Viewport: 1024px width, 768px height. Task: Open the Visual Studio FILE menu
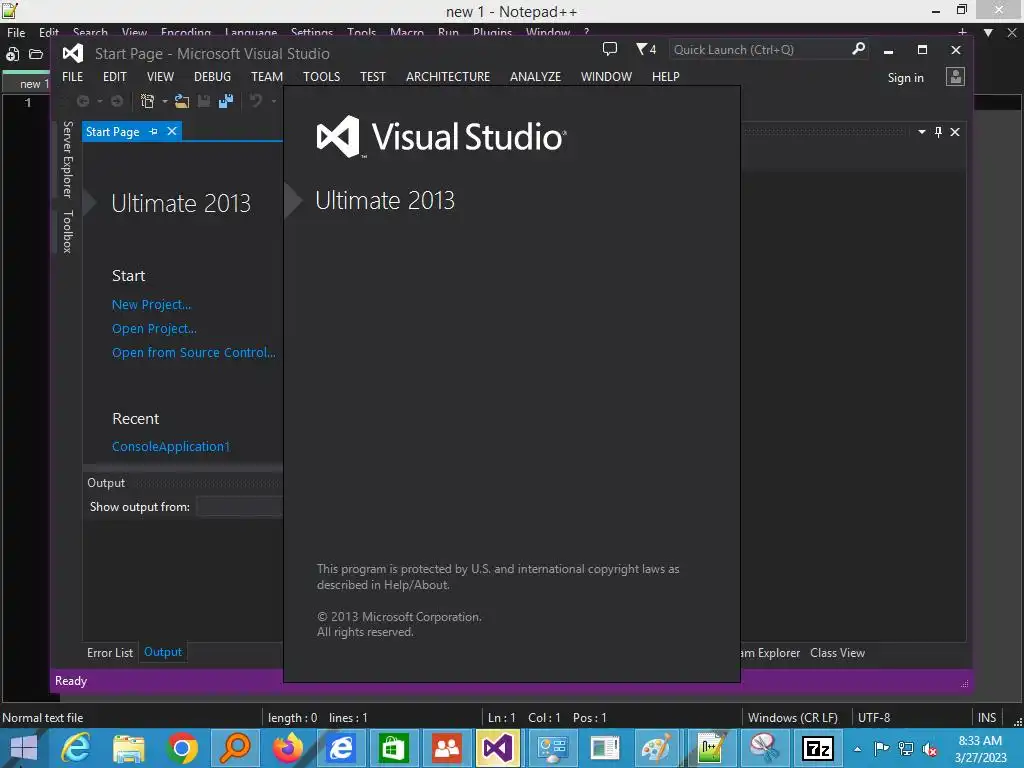pos(72,76)
